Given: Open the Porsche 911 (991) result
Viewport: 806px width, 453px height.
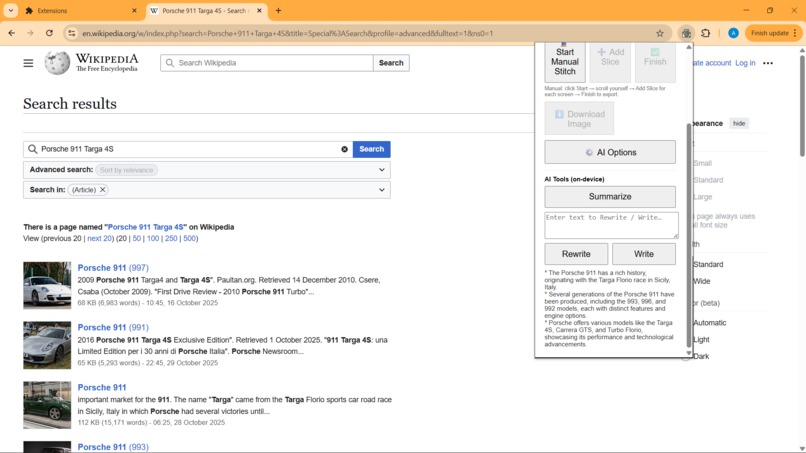Looking at the screenshot, I should click(x=113, y=328).
